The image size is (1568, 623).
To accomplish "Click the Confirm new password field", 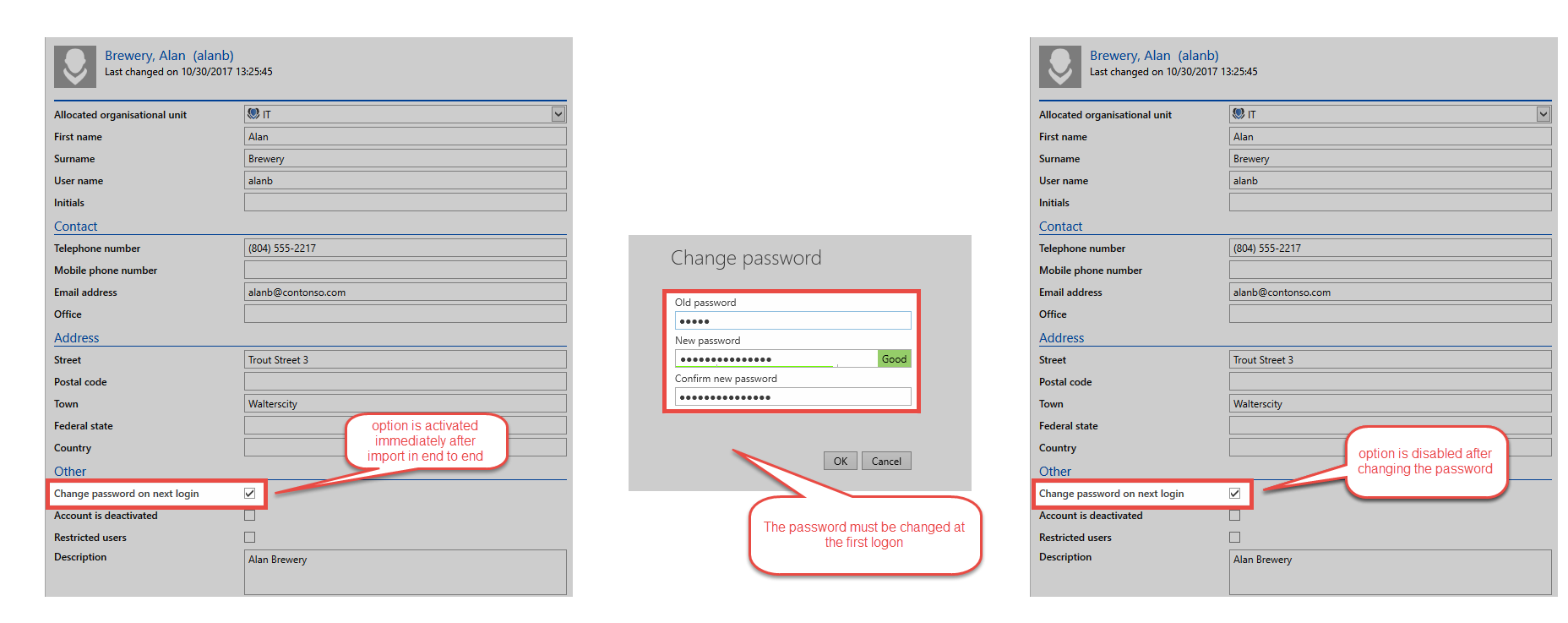I will [792, 397].
